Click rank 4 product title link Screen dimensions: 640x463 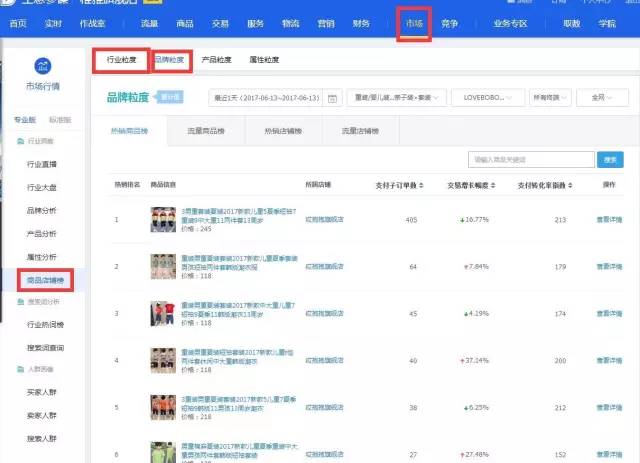[x=237, y=356]
